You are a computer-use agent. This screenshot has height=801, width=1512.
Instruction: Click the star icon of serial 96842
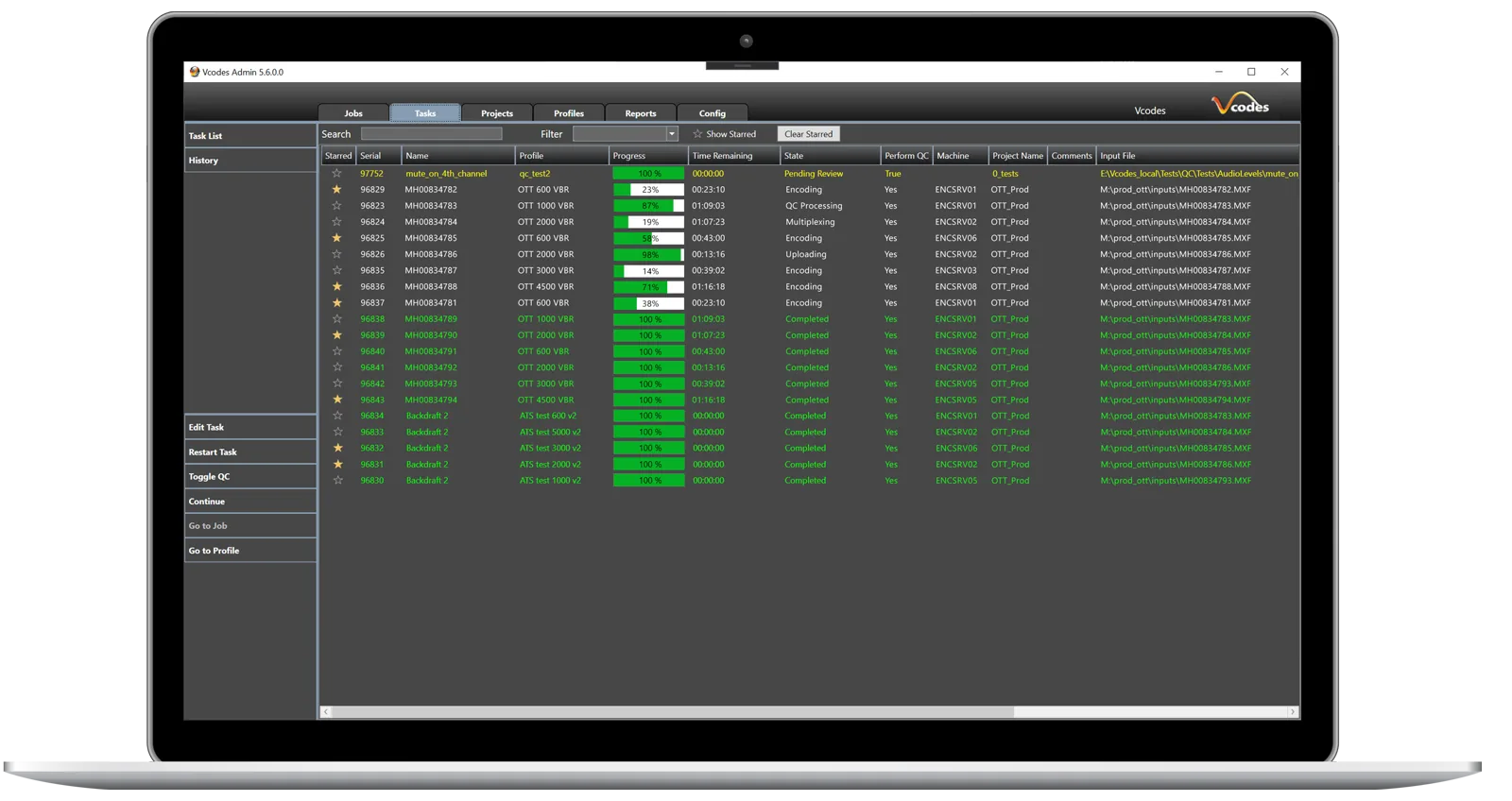[337, 383]
